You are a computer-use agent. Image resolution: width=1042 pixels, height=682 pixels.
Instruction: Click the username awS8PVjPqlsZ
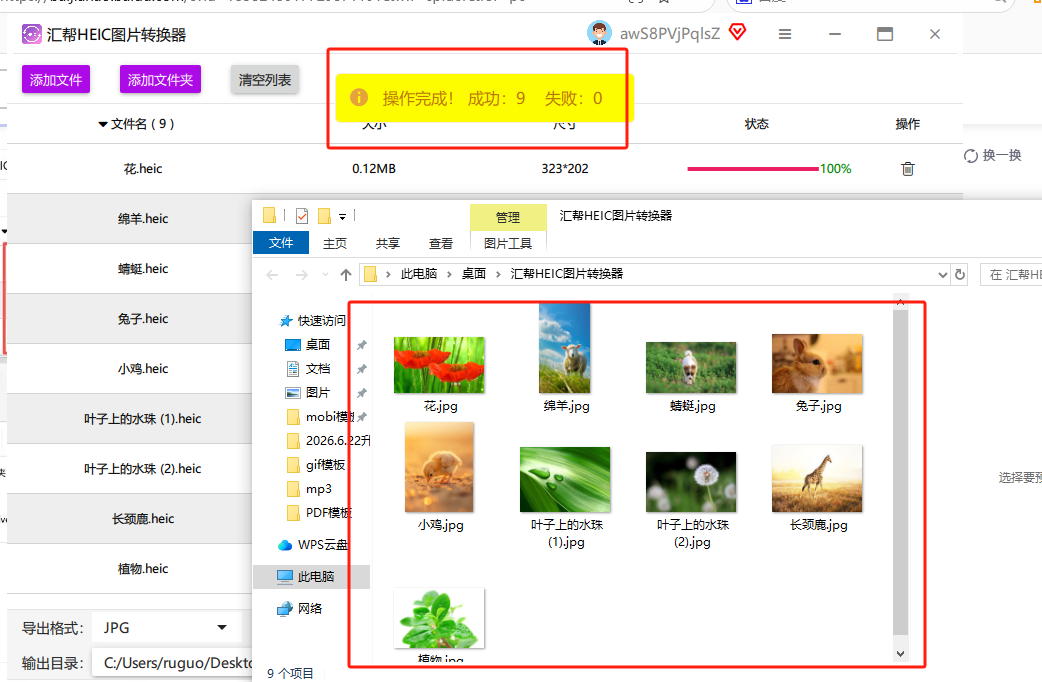click(670, 34)
